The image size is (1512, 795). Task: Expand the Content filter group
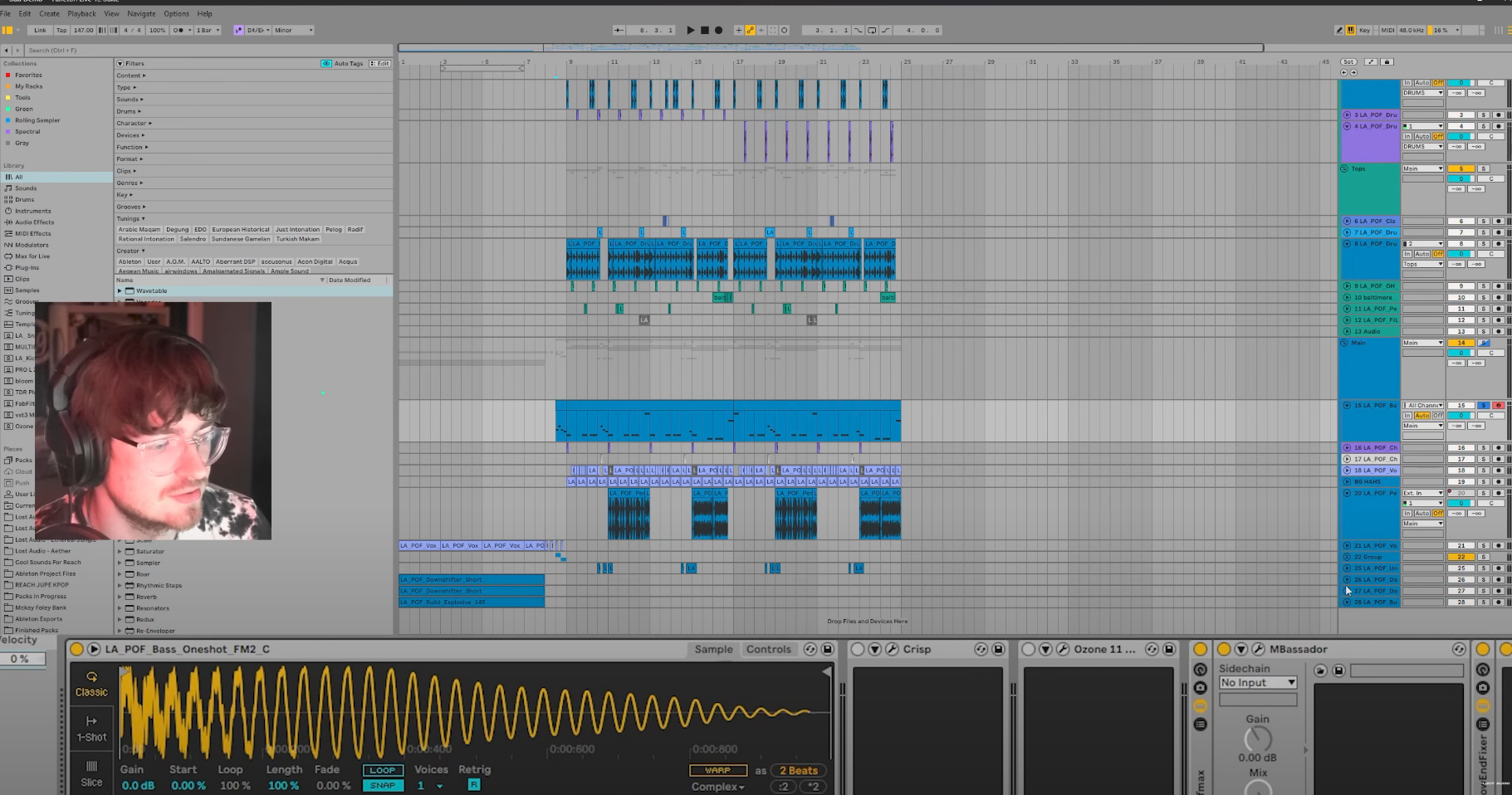coord(130,76)
